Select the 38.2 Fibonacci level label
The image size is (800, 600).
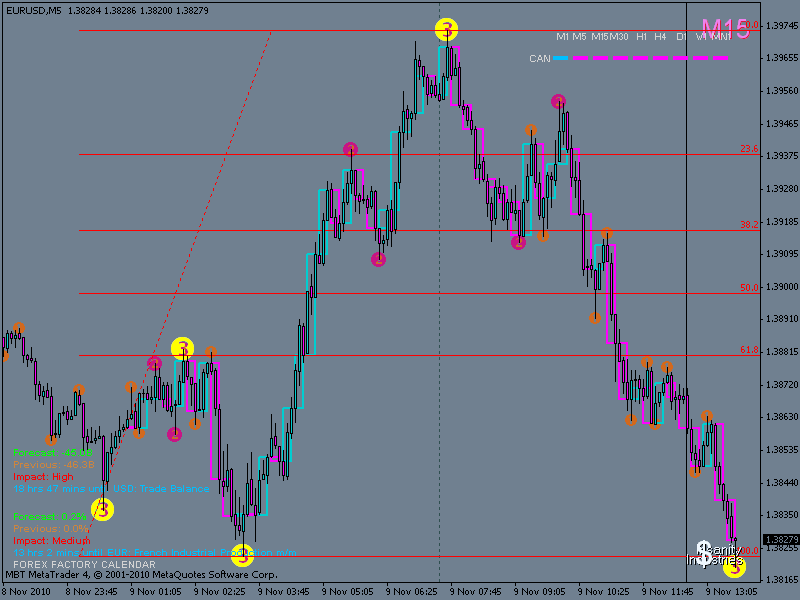pyautogui.click(x=749, y=224)
